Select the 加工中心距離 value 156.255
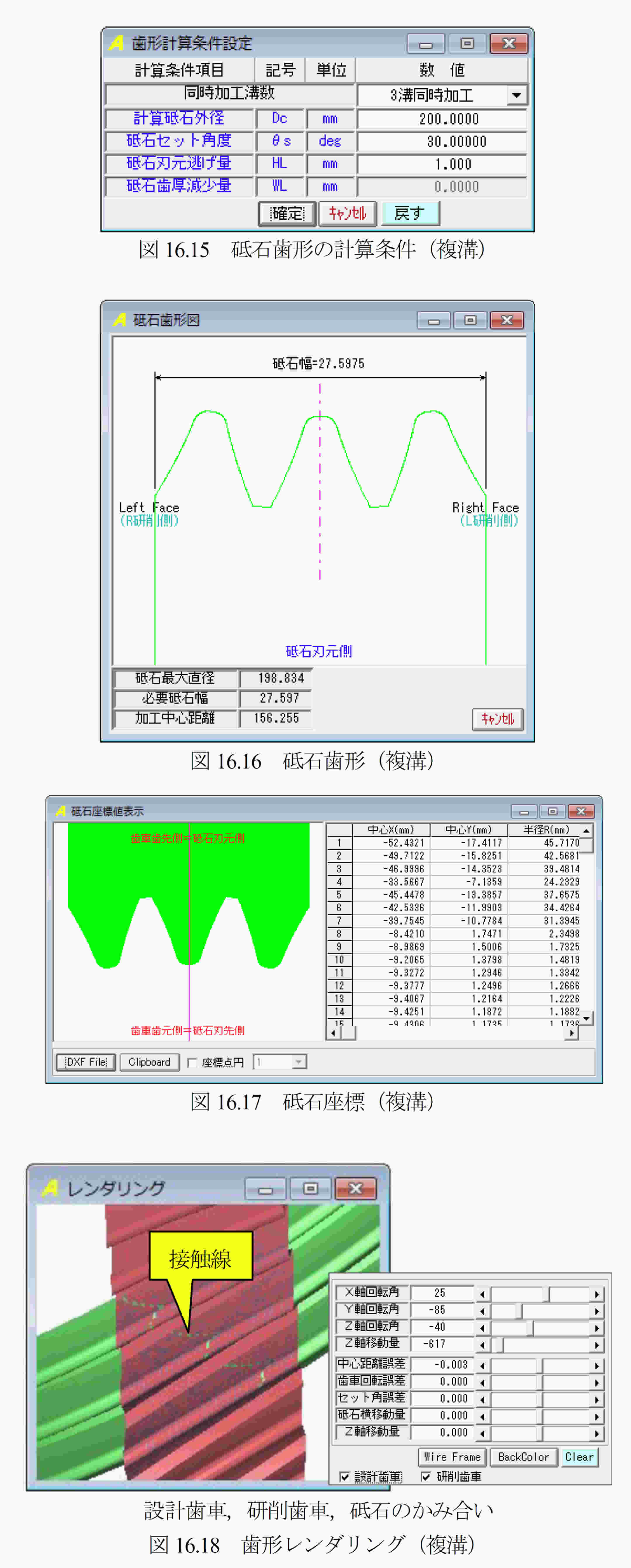This screenshot has height=1568, width=631. pos(276,718)
